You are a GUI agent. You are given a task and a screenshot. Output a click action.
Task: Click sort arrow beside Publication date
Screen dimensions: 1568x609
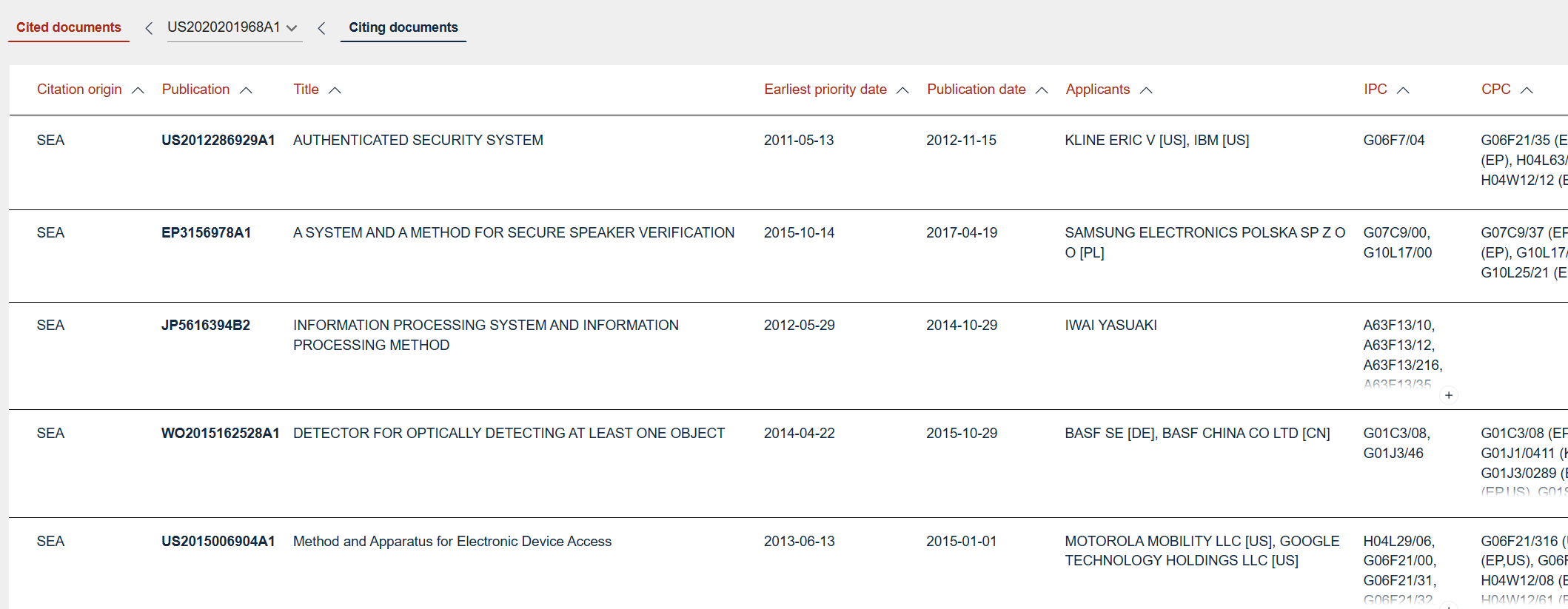[1042, 90]
